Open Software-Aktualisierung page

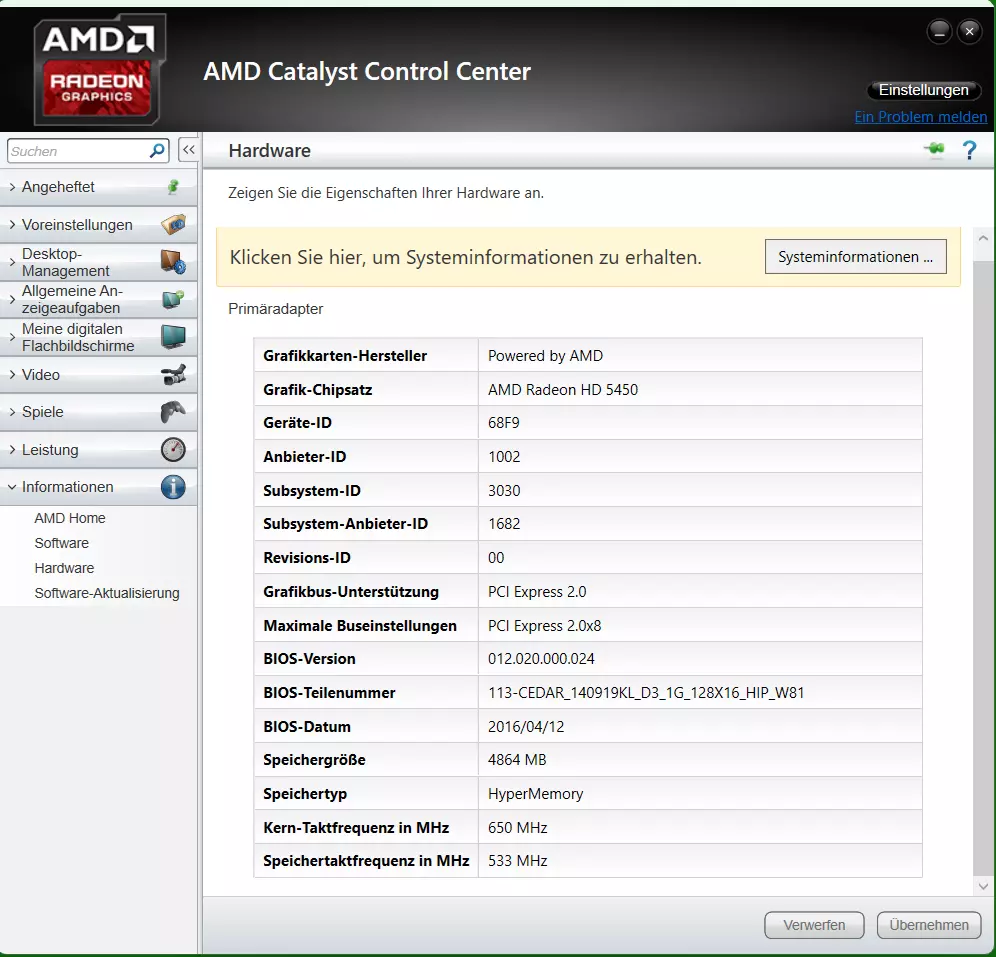[107, 593]
